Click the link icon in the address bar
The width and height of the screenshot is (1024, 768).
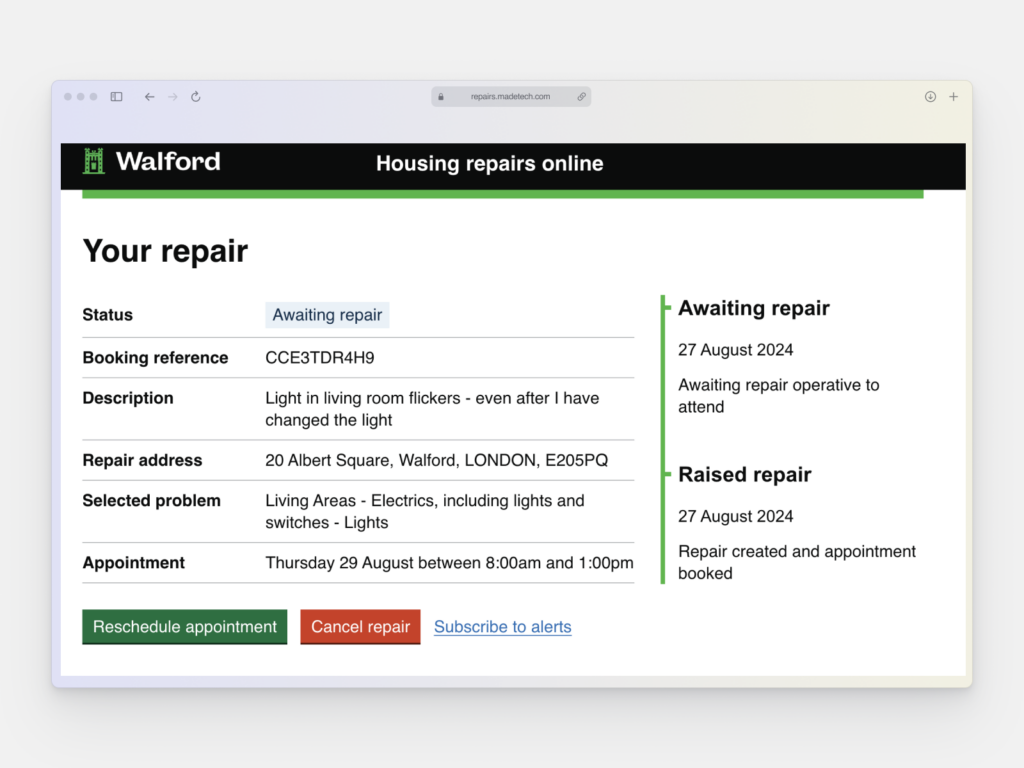[x=581, y=97]
